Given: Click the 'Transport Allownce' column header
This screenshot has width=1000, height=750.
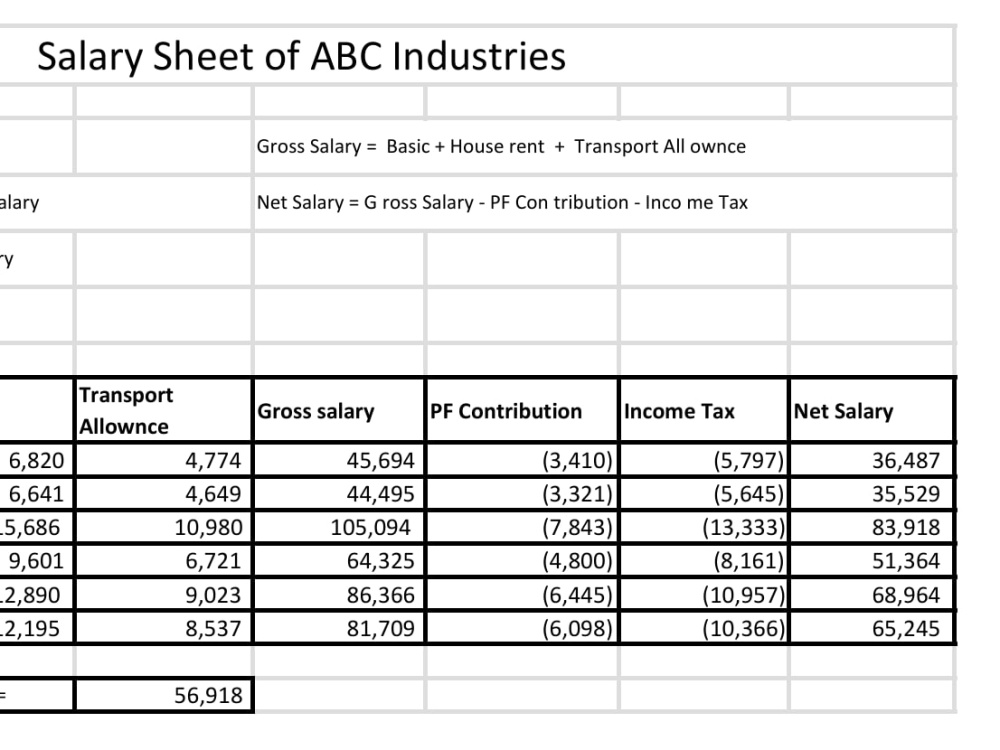Looking at the screenshot, I should click(x=163, y=411).
